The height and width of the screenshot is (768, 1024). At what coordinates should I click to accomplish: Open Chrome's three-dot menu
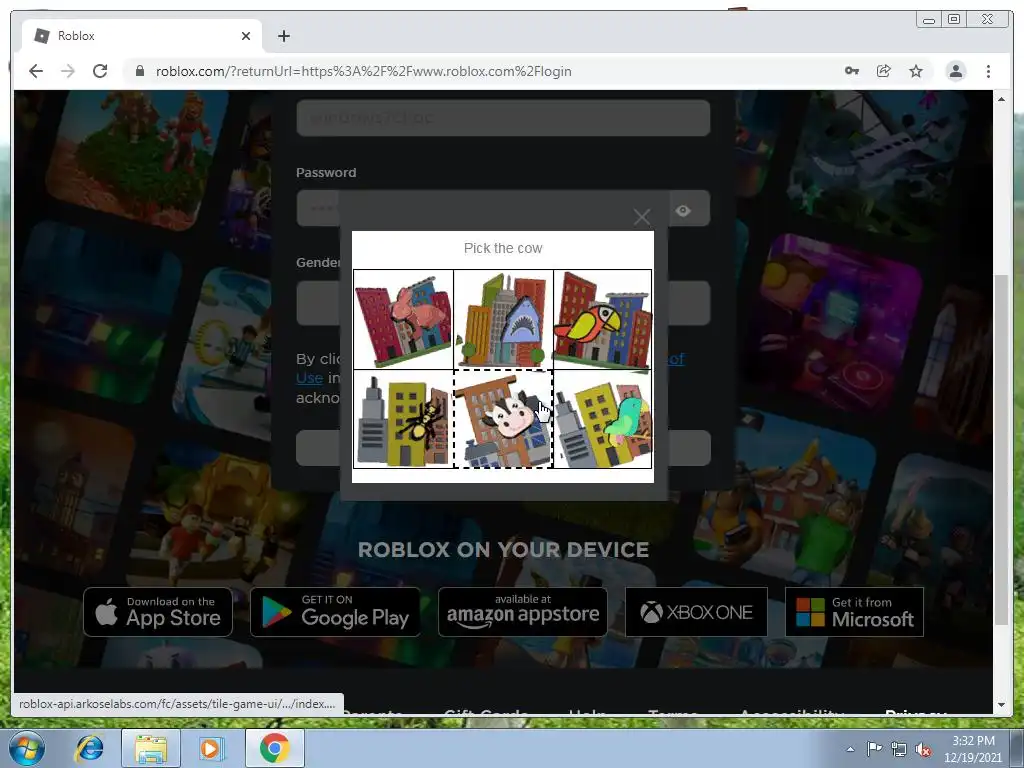[x=988, y=71]
